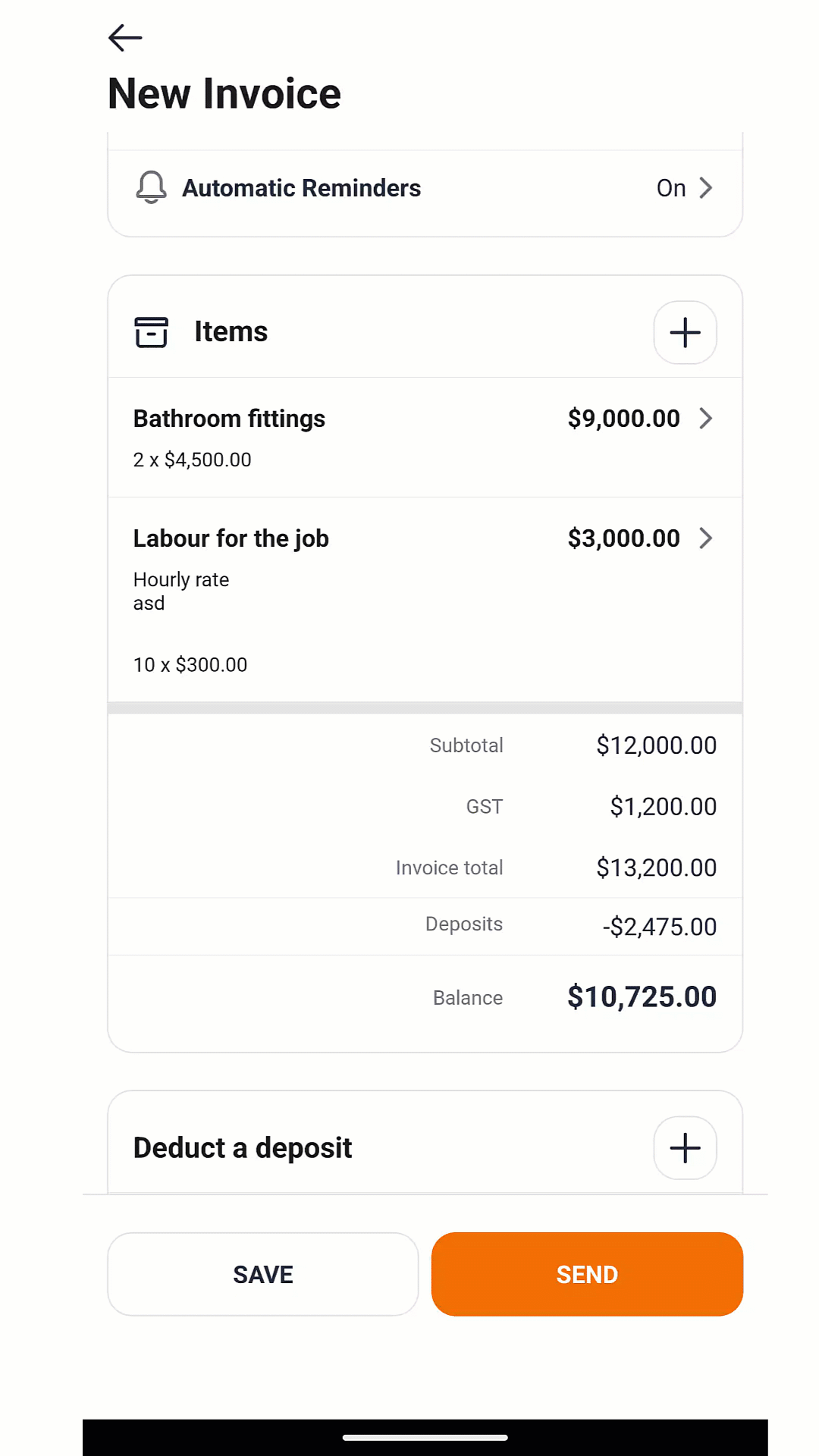The image size is (819, 1456).
Task: Click the bell icon for reminders
Action: (x=151, y=187)
